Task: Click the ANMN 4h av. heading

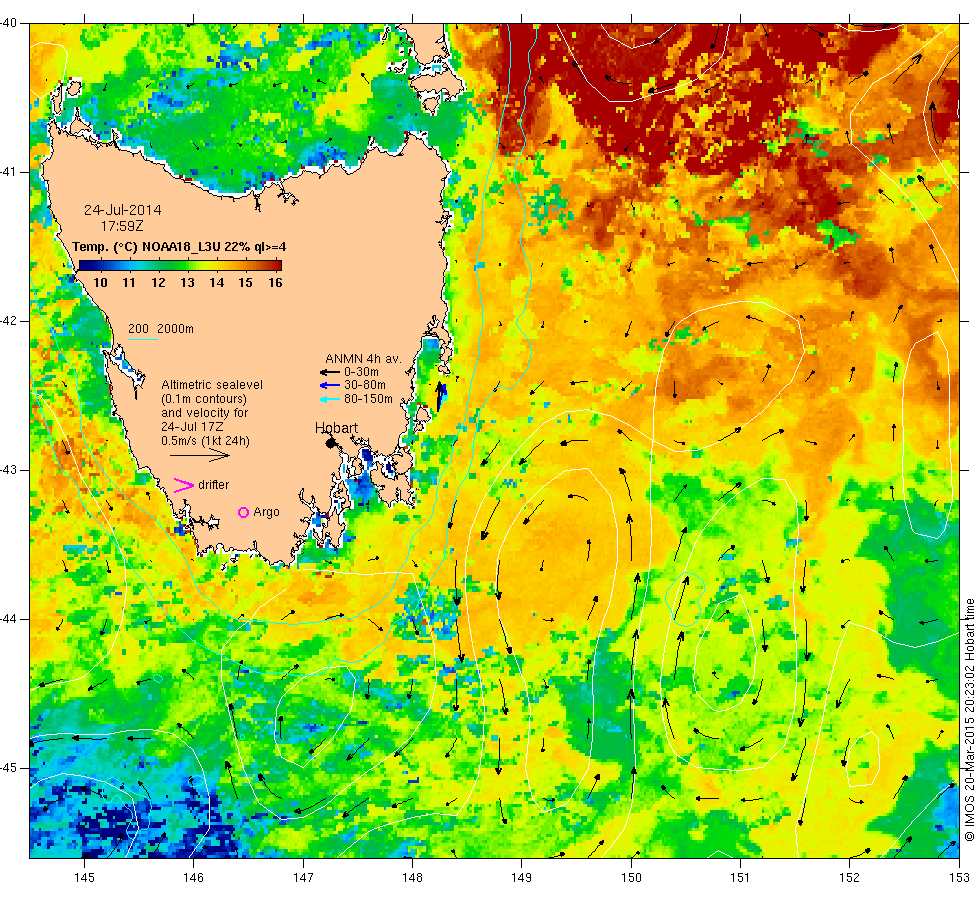Action: point(363,359)
